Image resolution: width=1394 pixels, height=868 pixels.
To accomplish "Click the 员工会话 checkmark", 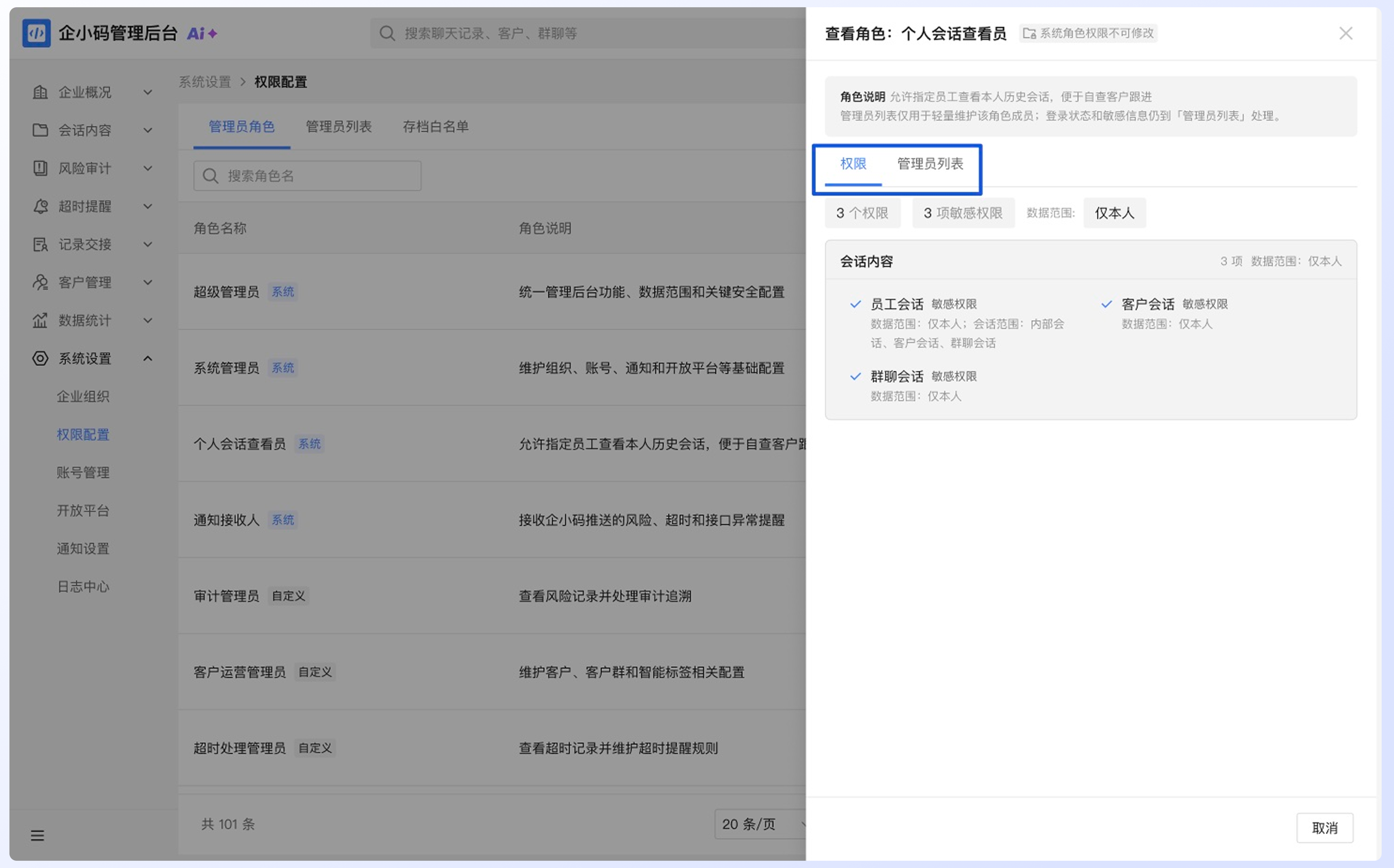I will (x=855, y=304).
